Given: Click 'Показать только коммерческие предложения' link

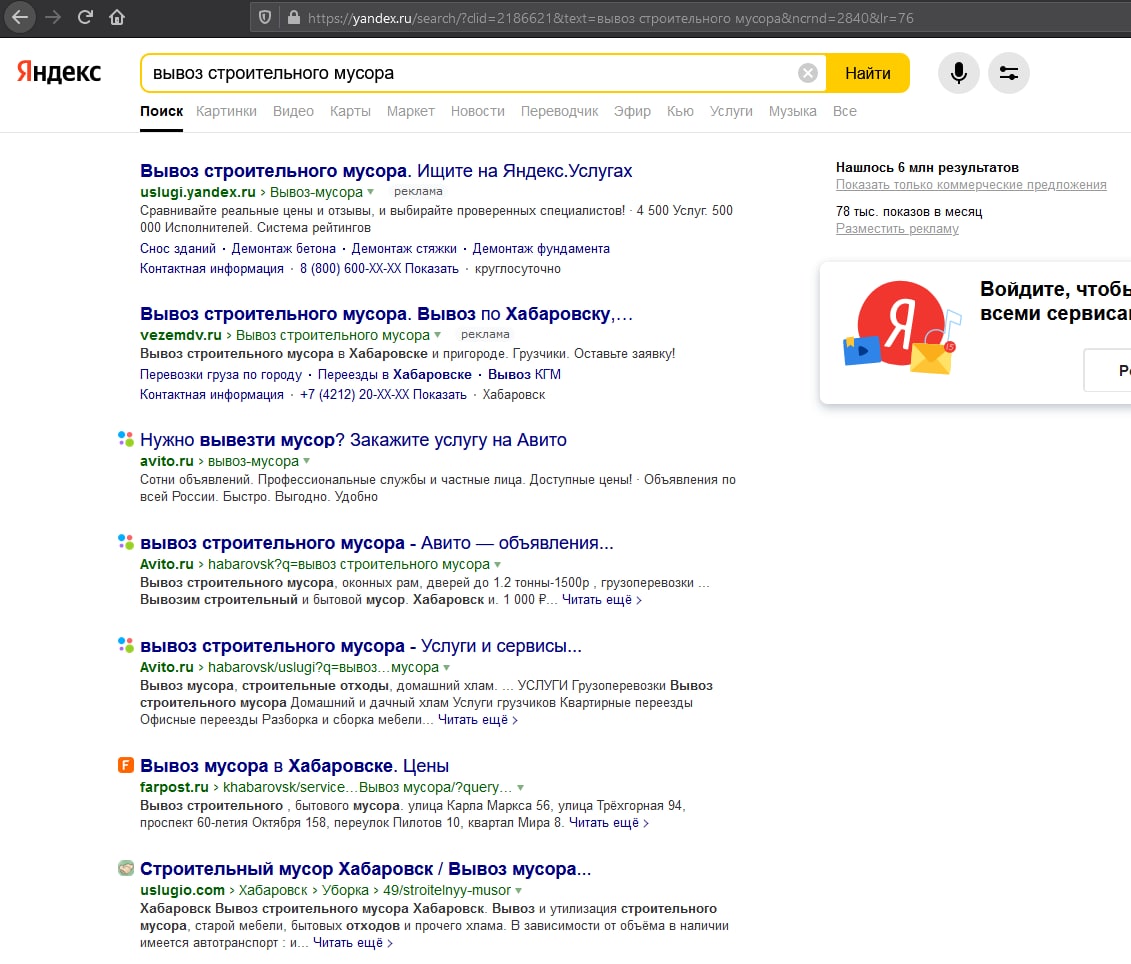Looking at the screenshot, I should (x=971, y=185).
